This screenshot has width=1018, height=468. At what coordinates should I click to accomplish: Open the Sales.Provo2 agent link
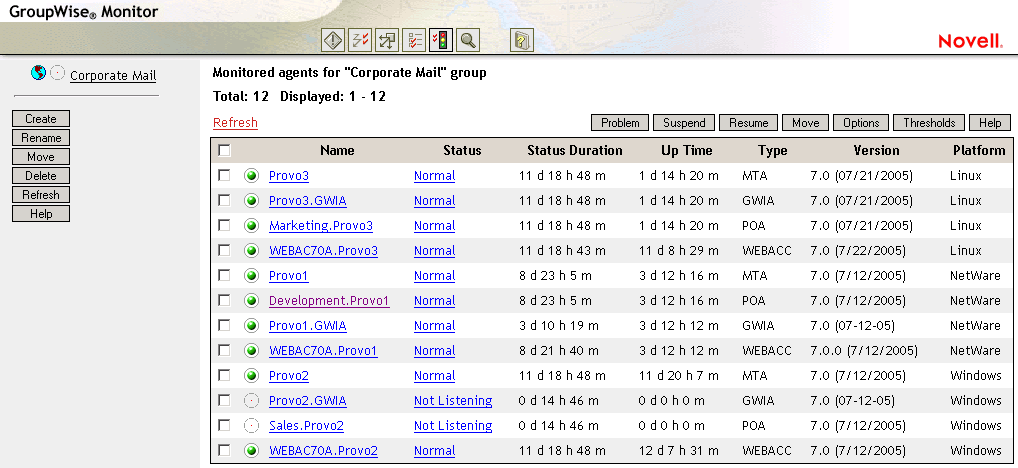tap(306, 426)
